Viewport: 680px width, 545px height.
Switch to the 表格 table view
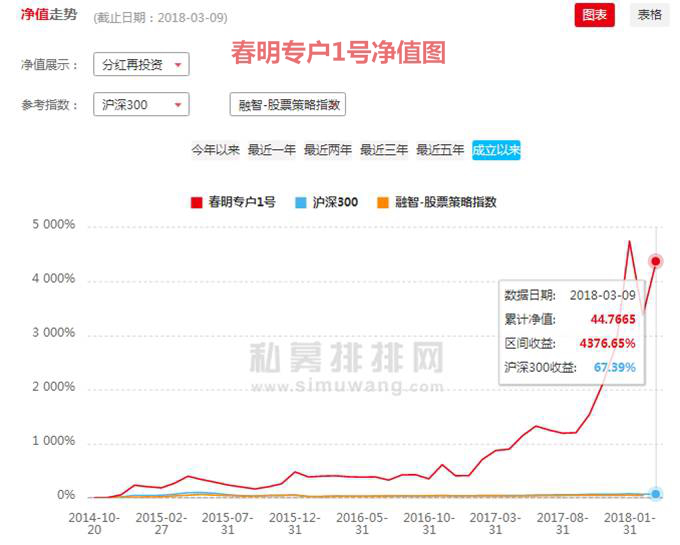649,15
